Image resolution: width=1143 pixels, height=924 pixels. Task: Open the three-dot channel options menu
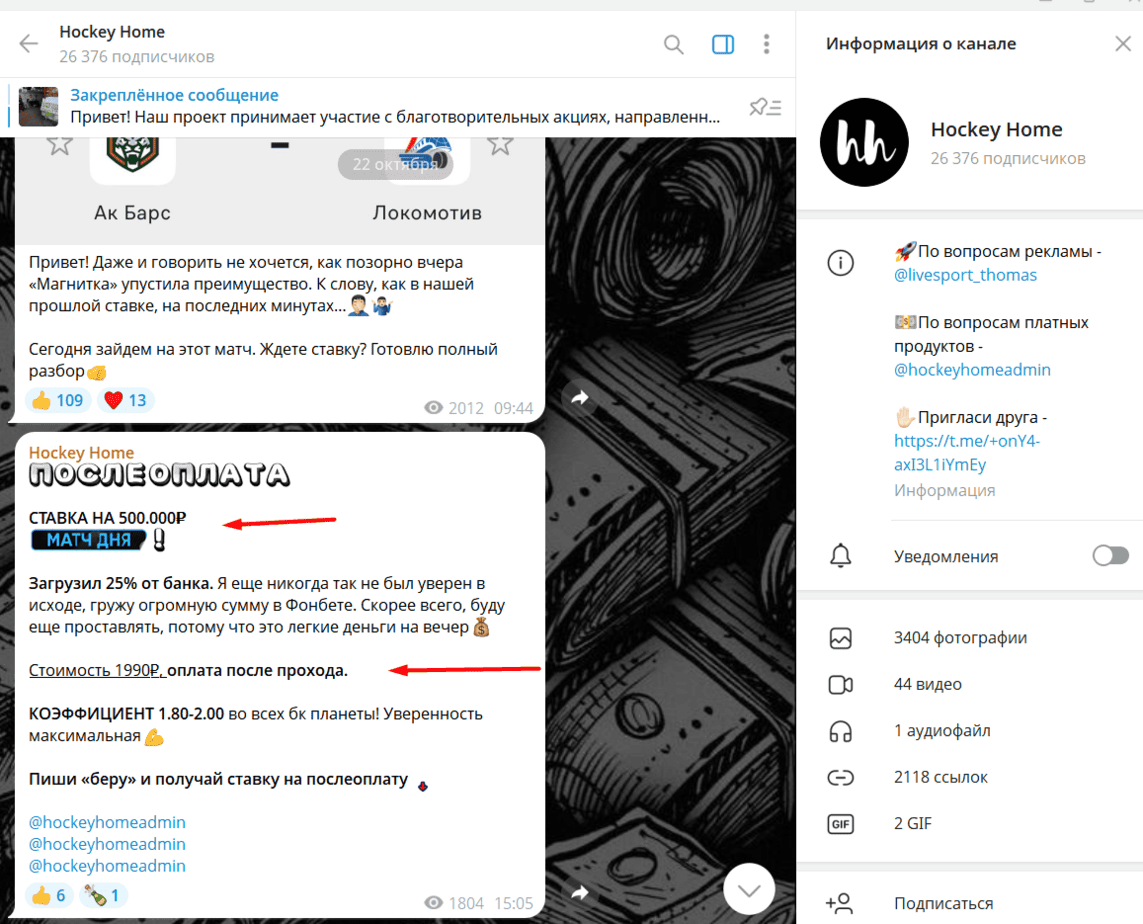[766, 44]
